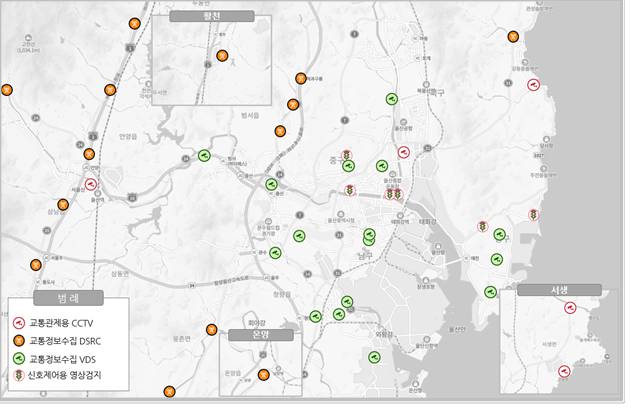The width and height of the screenshot is (631, 410).
Task: Click the DSRC marker next to 삼남 label
Action: point(63,205)
